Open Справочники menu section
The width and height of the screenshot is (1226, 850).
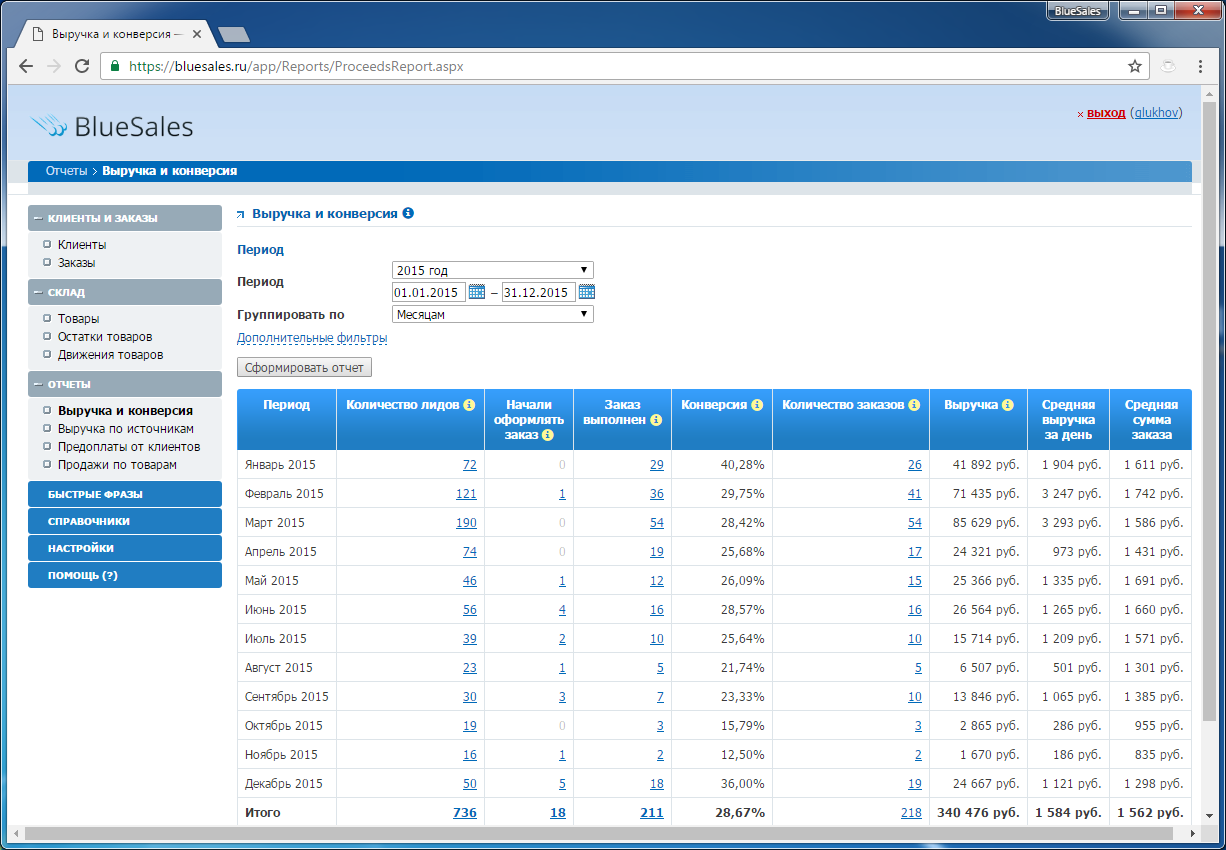[125, 521]
